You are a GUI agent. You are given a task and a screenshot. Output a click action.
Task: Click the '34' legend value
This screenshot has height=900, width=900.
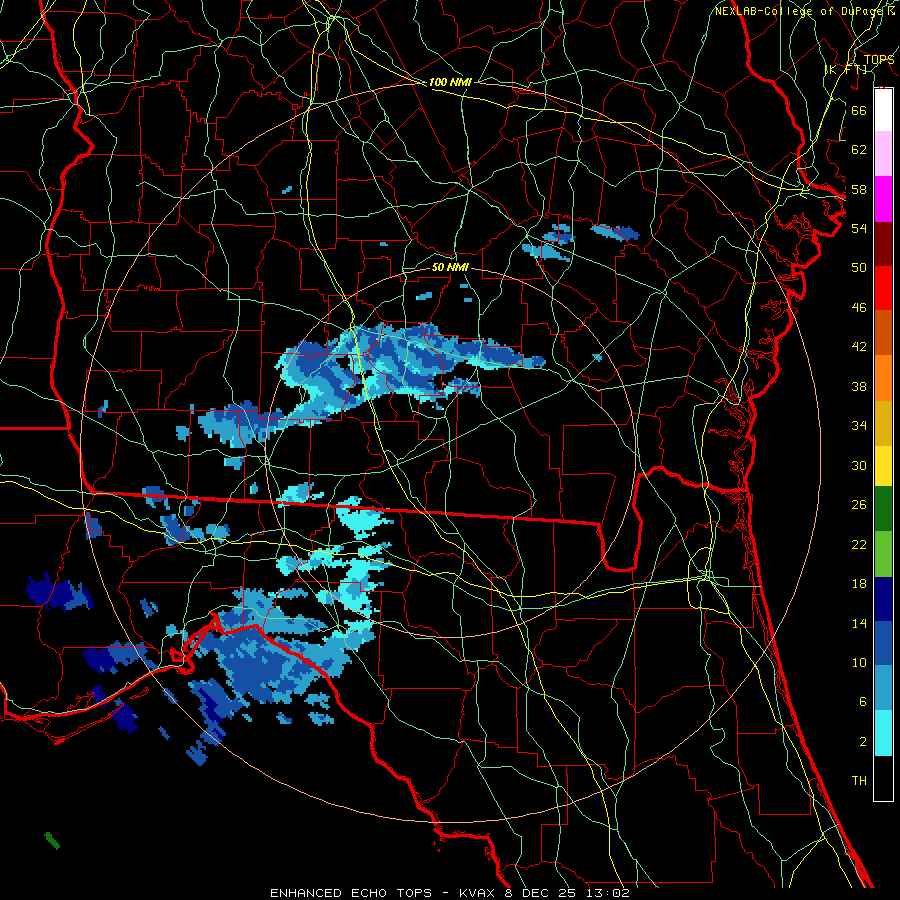pyautogui.click(x=859, y=426)
